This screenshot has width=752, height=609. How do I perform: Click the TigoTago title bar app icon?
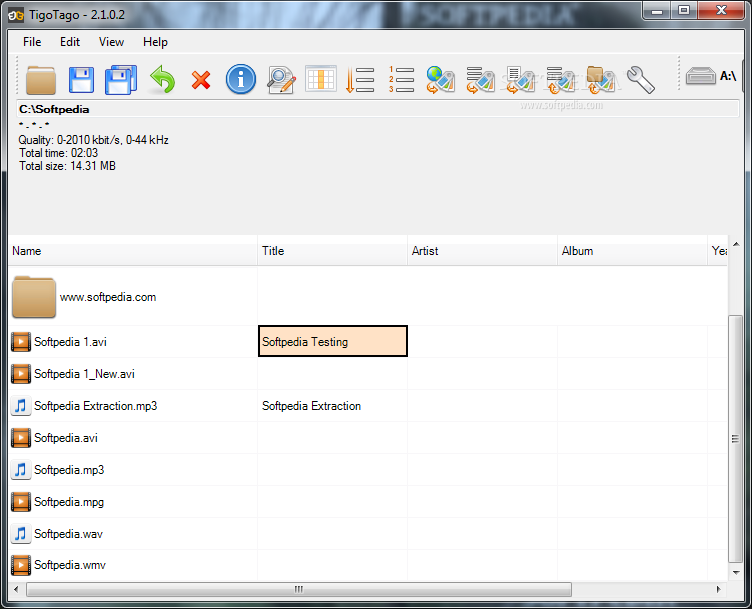(x=16, y=15)
